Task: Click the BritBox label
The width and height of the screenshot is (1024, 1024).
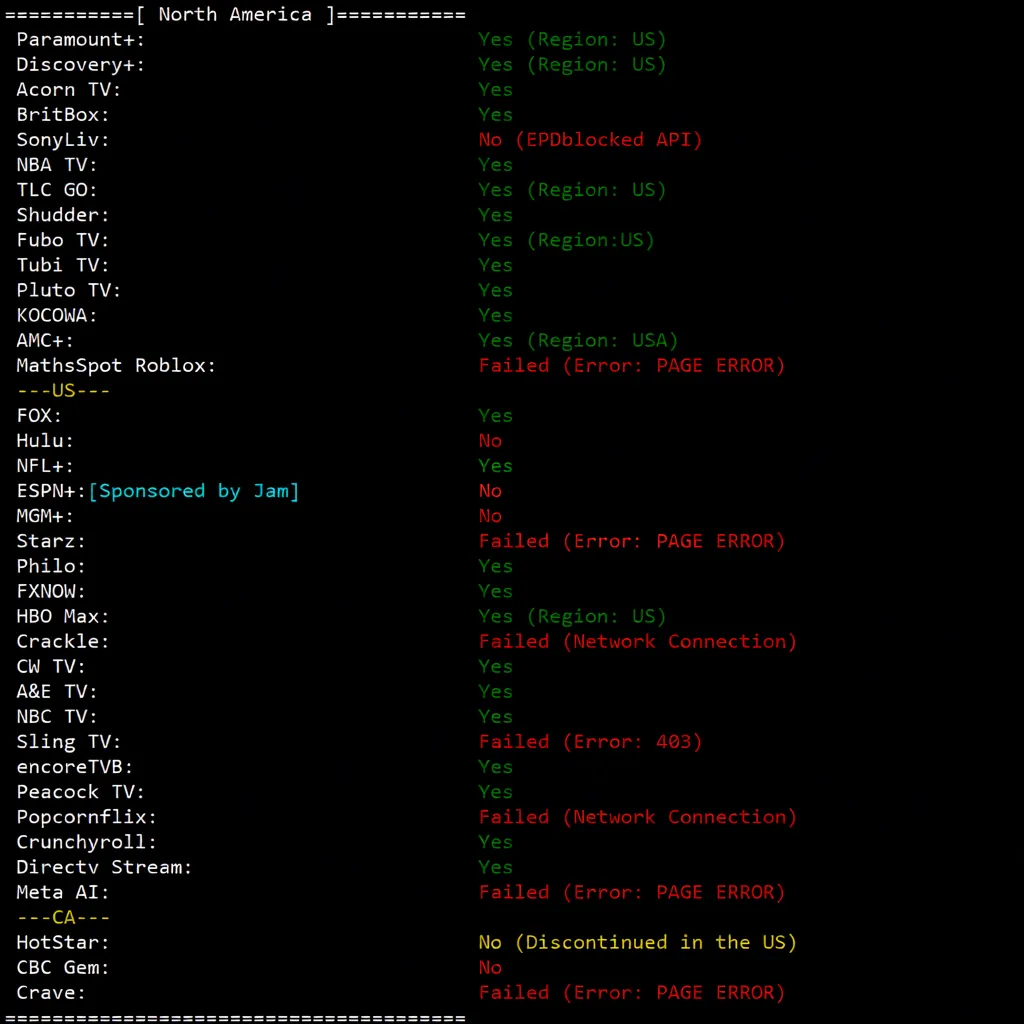Action: pyautogui.click(x=63, y=115)
